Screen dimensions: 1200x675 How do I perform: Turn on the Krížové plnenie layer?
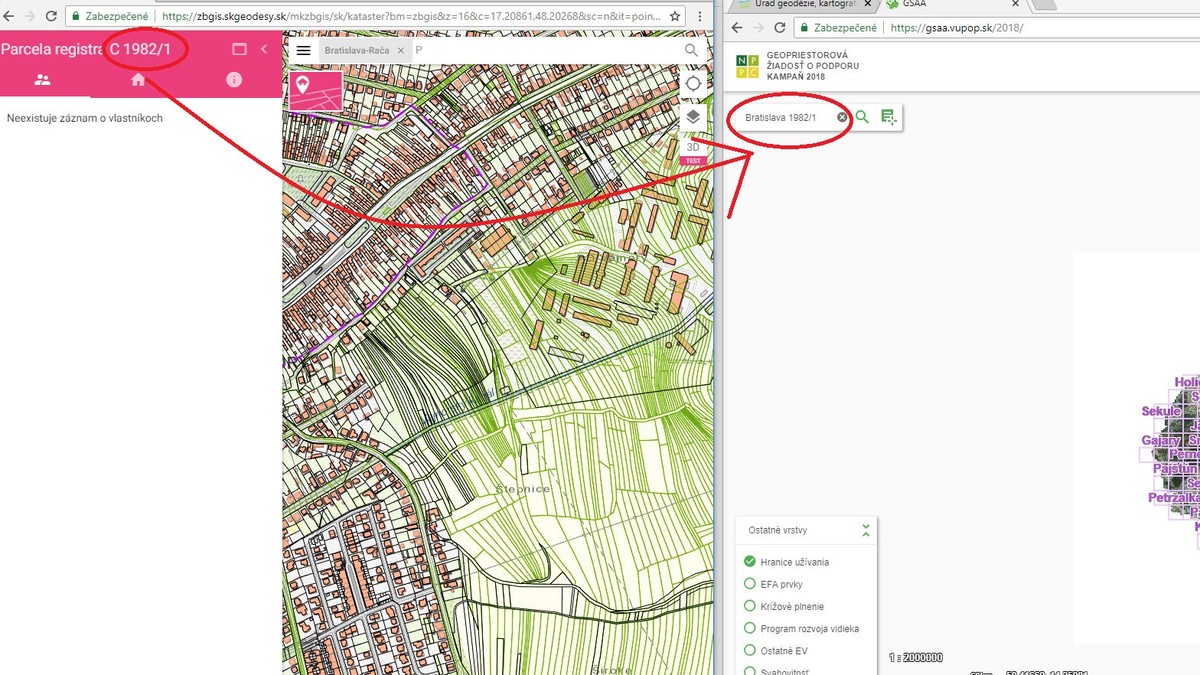[x=750, y=606]
